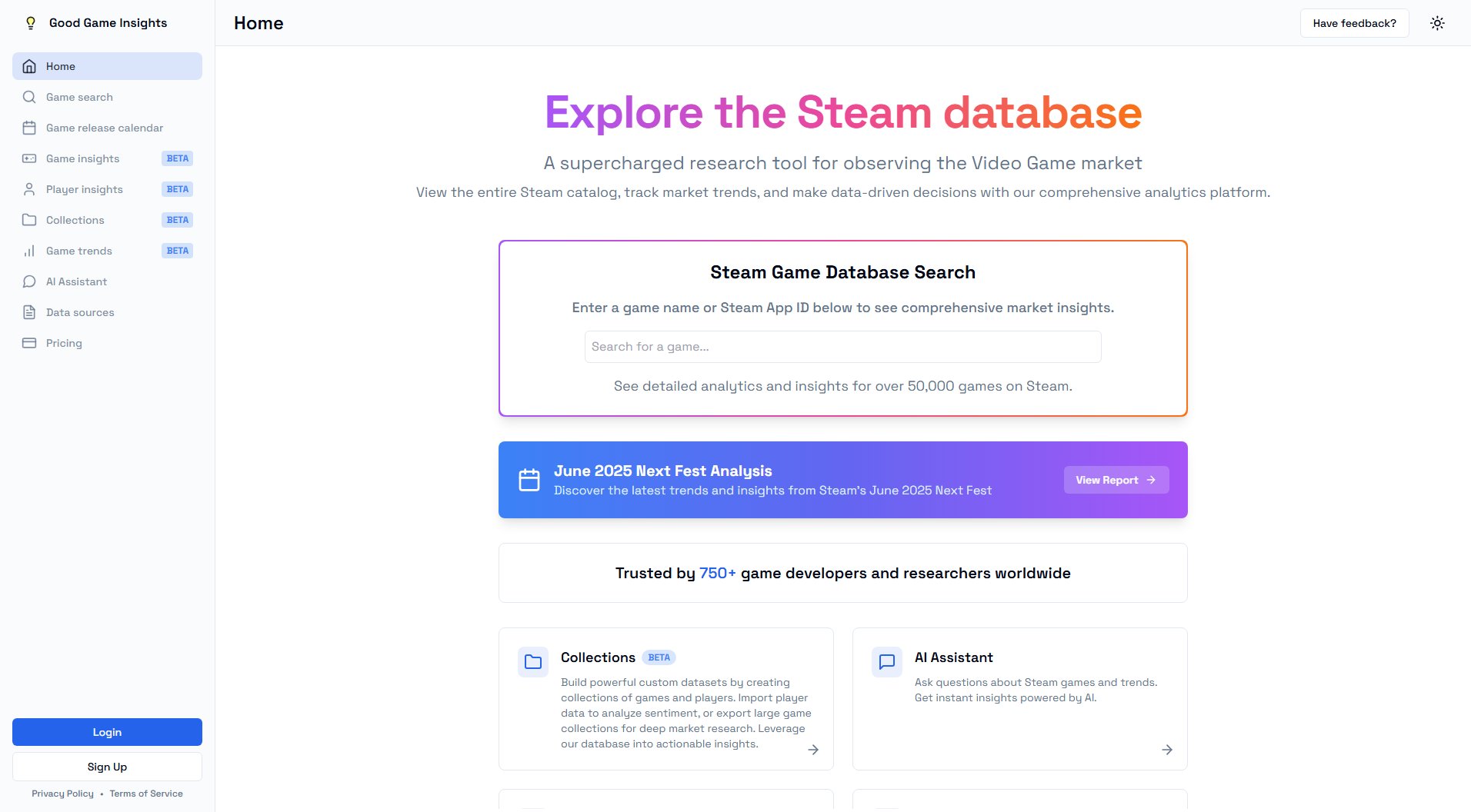Click the Steam Game Database Search heading
The width and height of the screenshot is (1471, 812).
tap(842, 272)
